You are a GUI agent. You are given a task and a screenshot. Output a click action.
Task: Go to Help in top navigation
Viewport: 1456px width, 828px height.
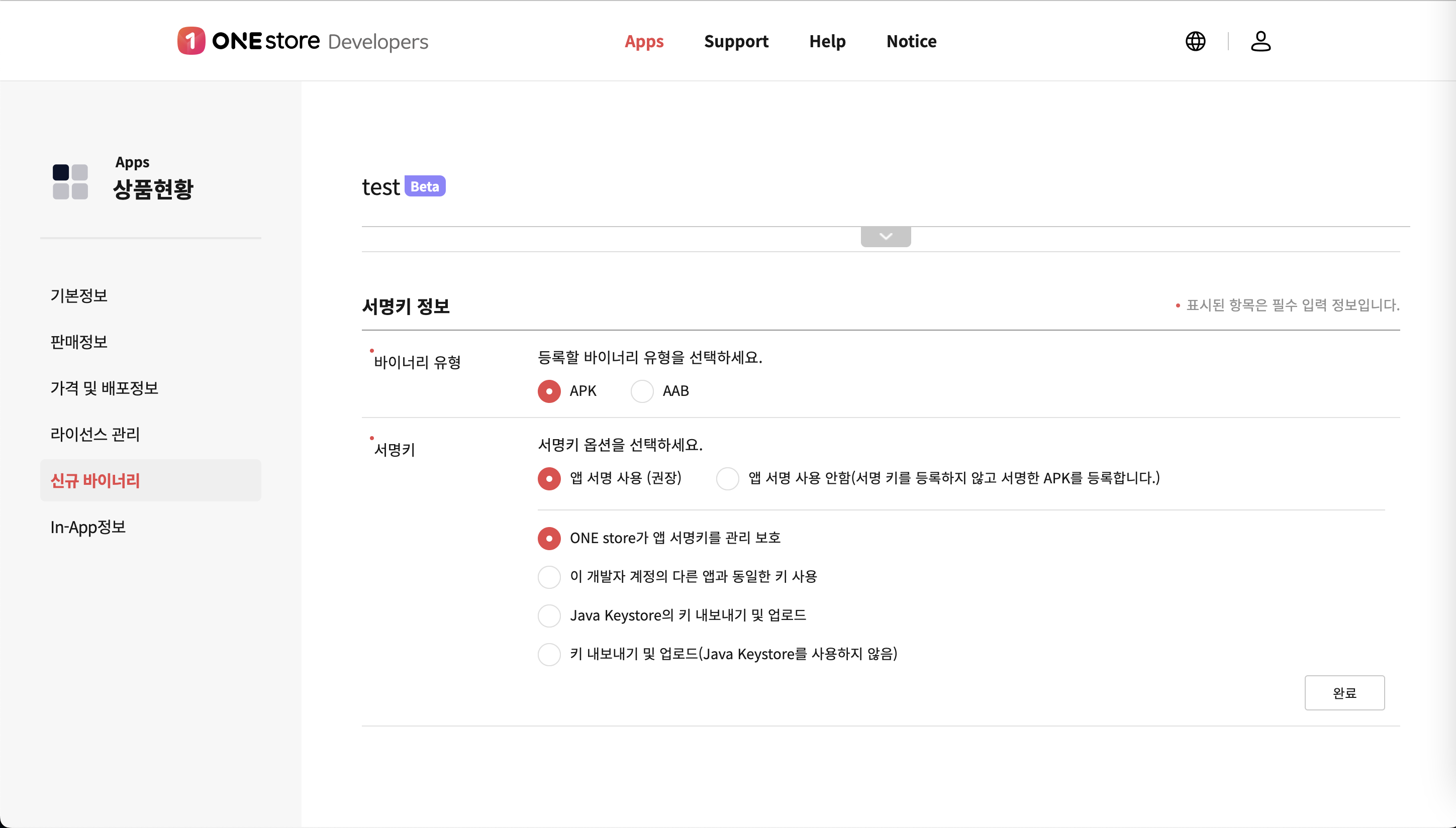click(827, 41)
